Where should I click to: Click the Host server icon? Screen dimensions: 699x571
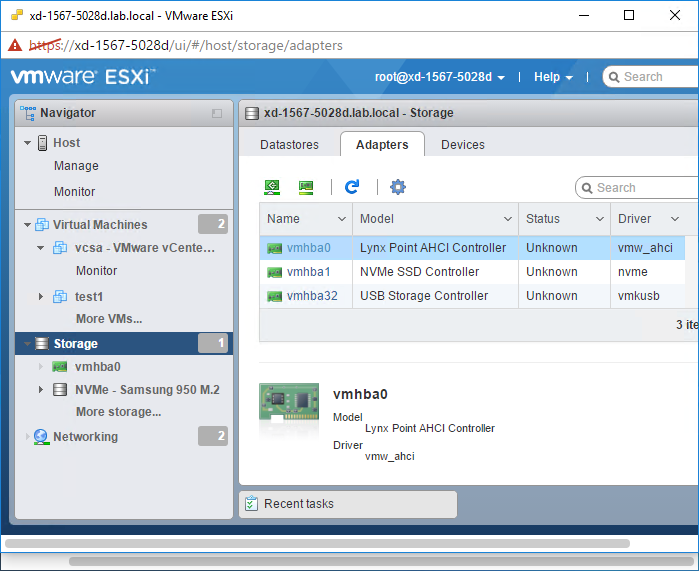42,143
